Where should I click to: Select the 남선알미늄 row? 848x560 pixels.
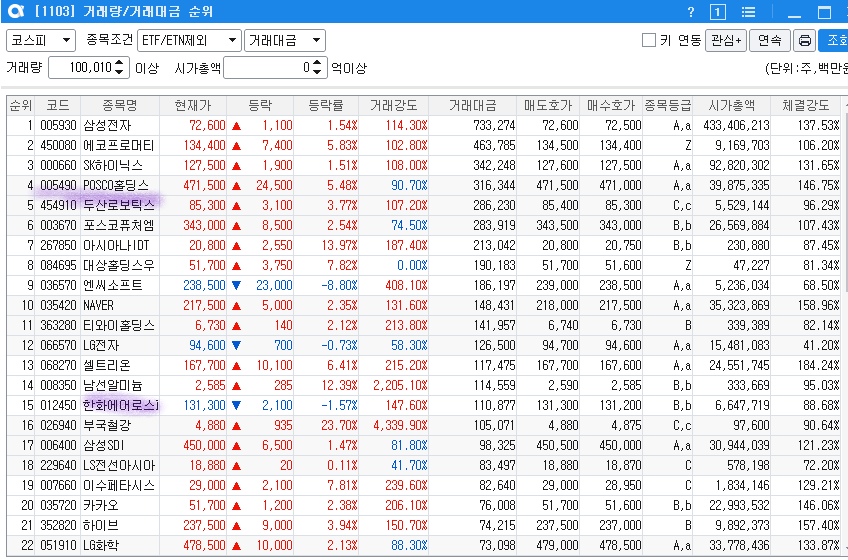[424, 386]
